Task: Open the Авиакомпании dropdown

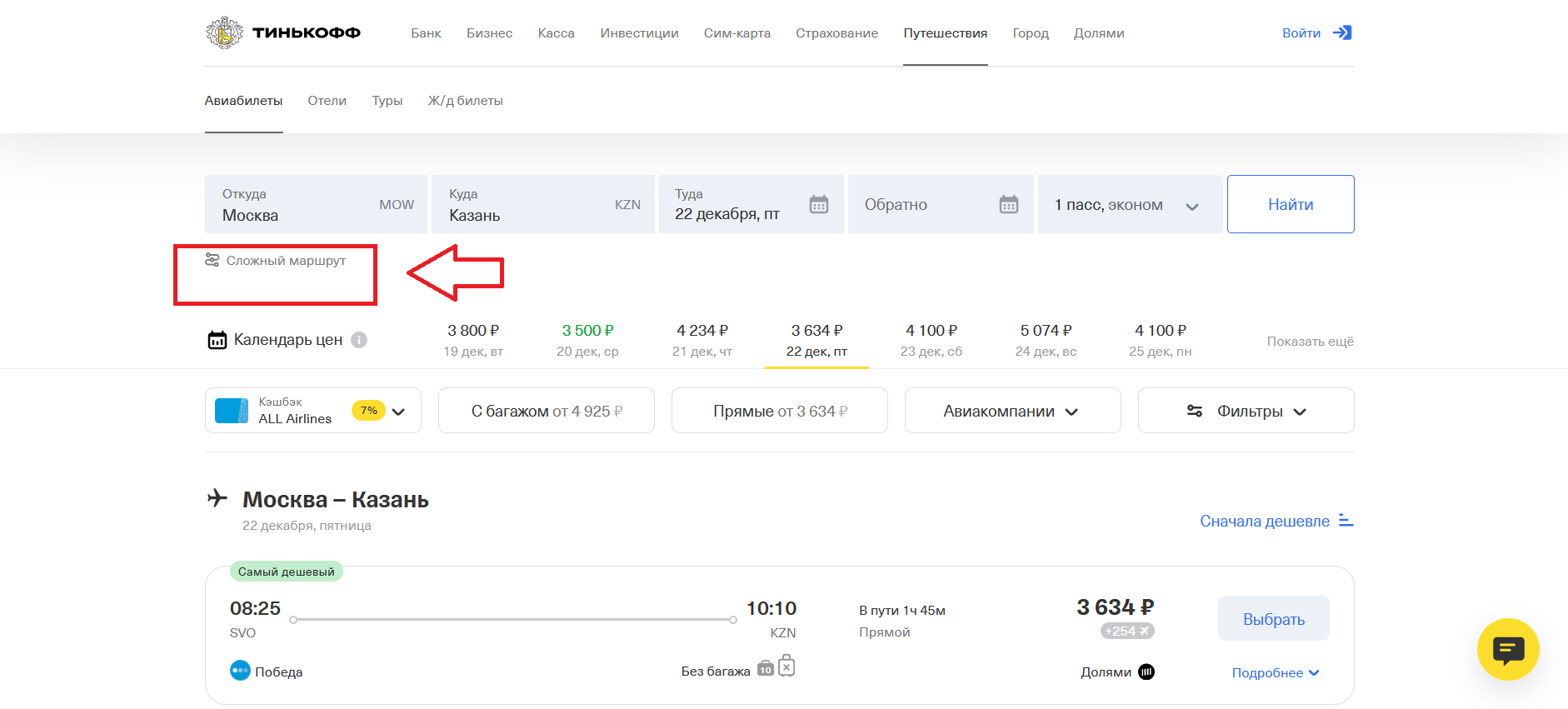Action: [1011, 411]
